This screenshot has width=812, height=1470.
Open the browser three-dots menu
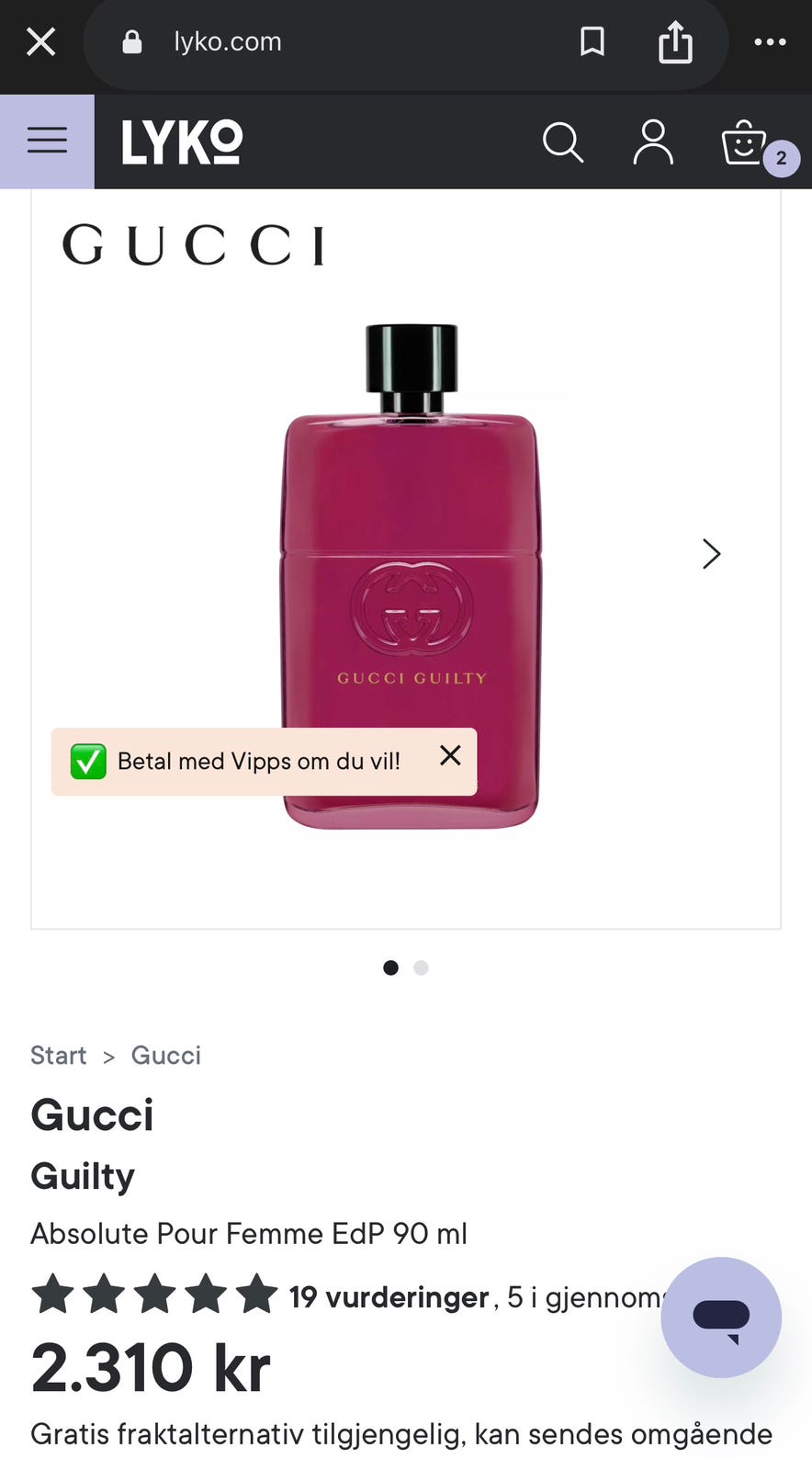770,42
